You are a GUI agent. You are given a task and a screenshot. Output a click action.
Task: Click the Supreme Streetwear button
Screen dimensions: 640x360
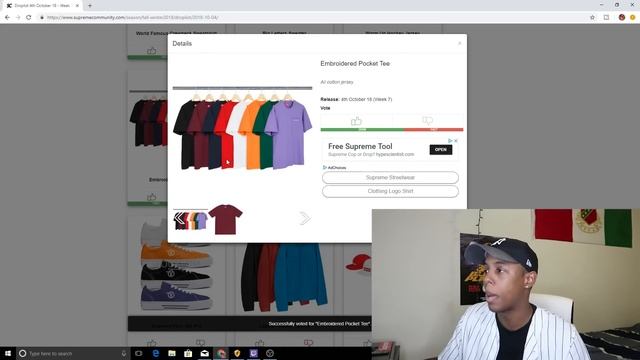coord(390,178)
